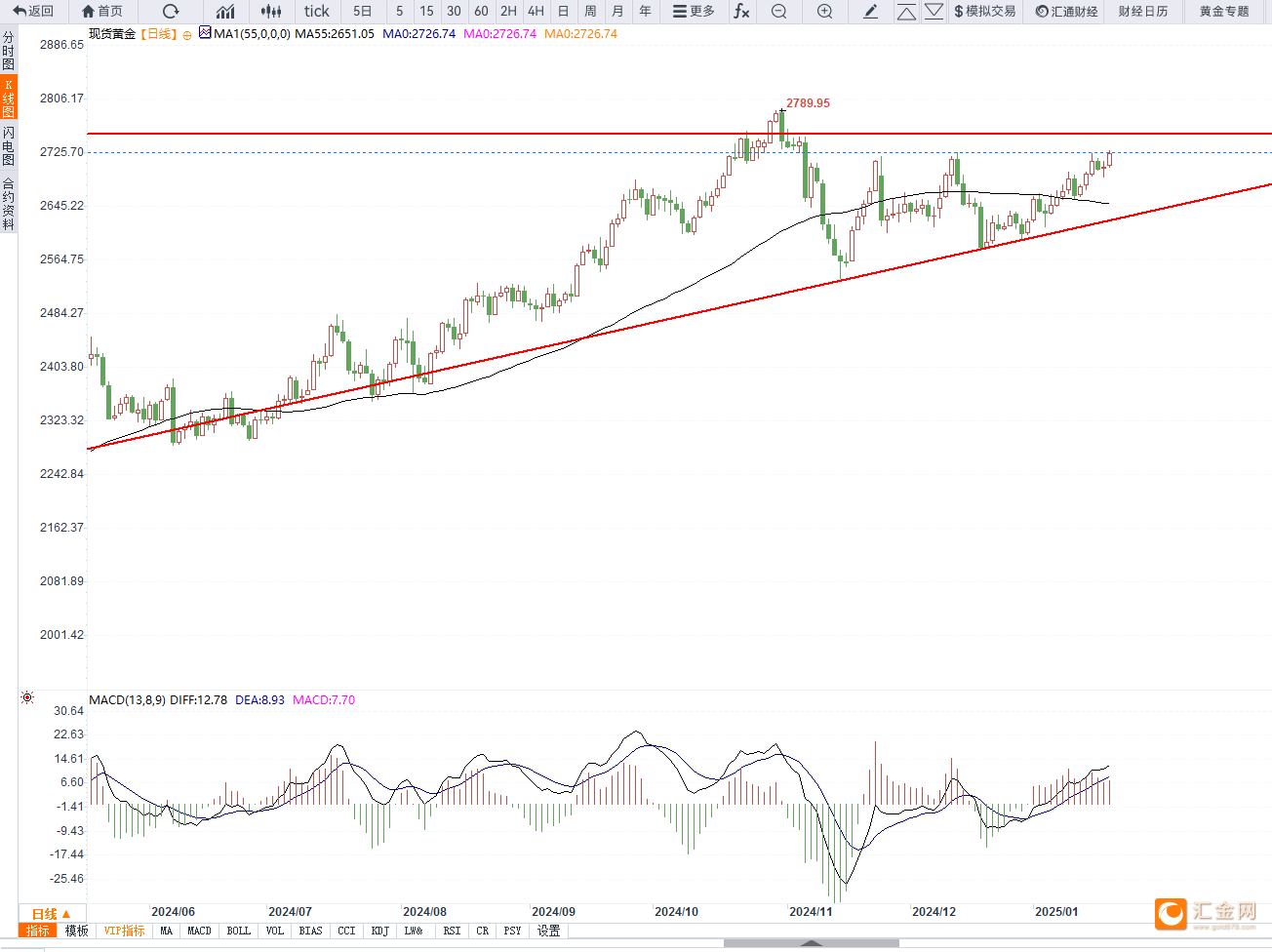1272x952 pixels.
Task: Apply the VOL indicator
Action: click(275, 931)
